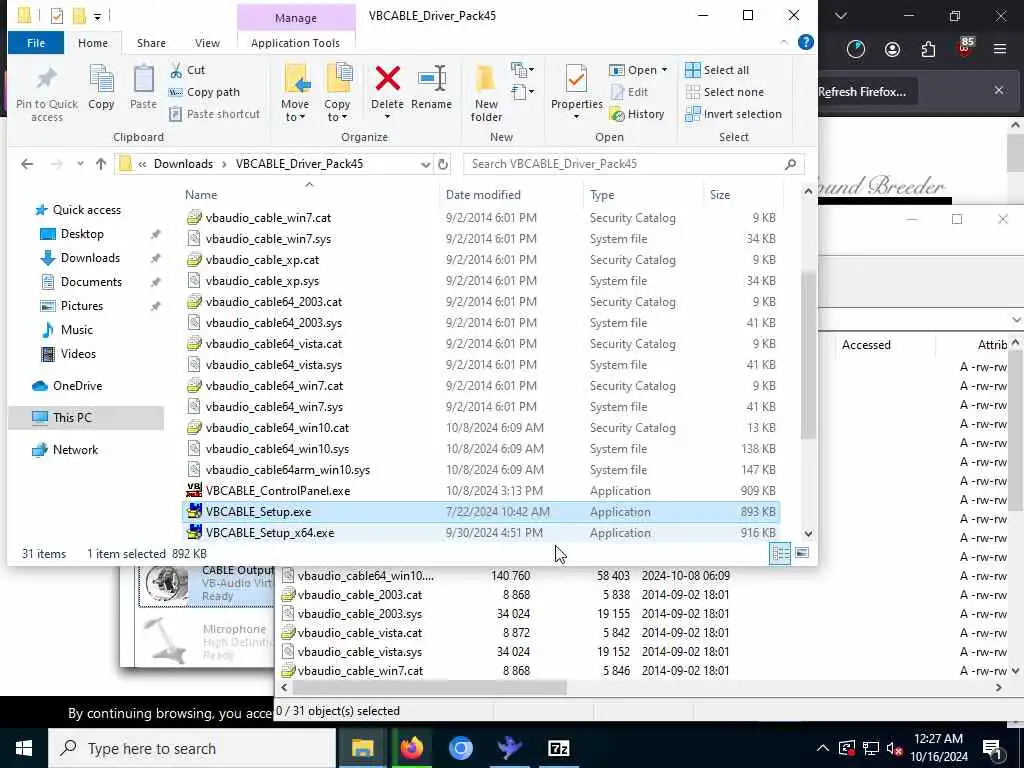This screenshot has height=768, width=1024.
Task: Click the Pin to Quick access icon
Action: coord(46,78)
